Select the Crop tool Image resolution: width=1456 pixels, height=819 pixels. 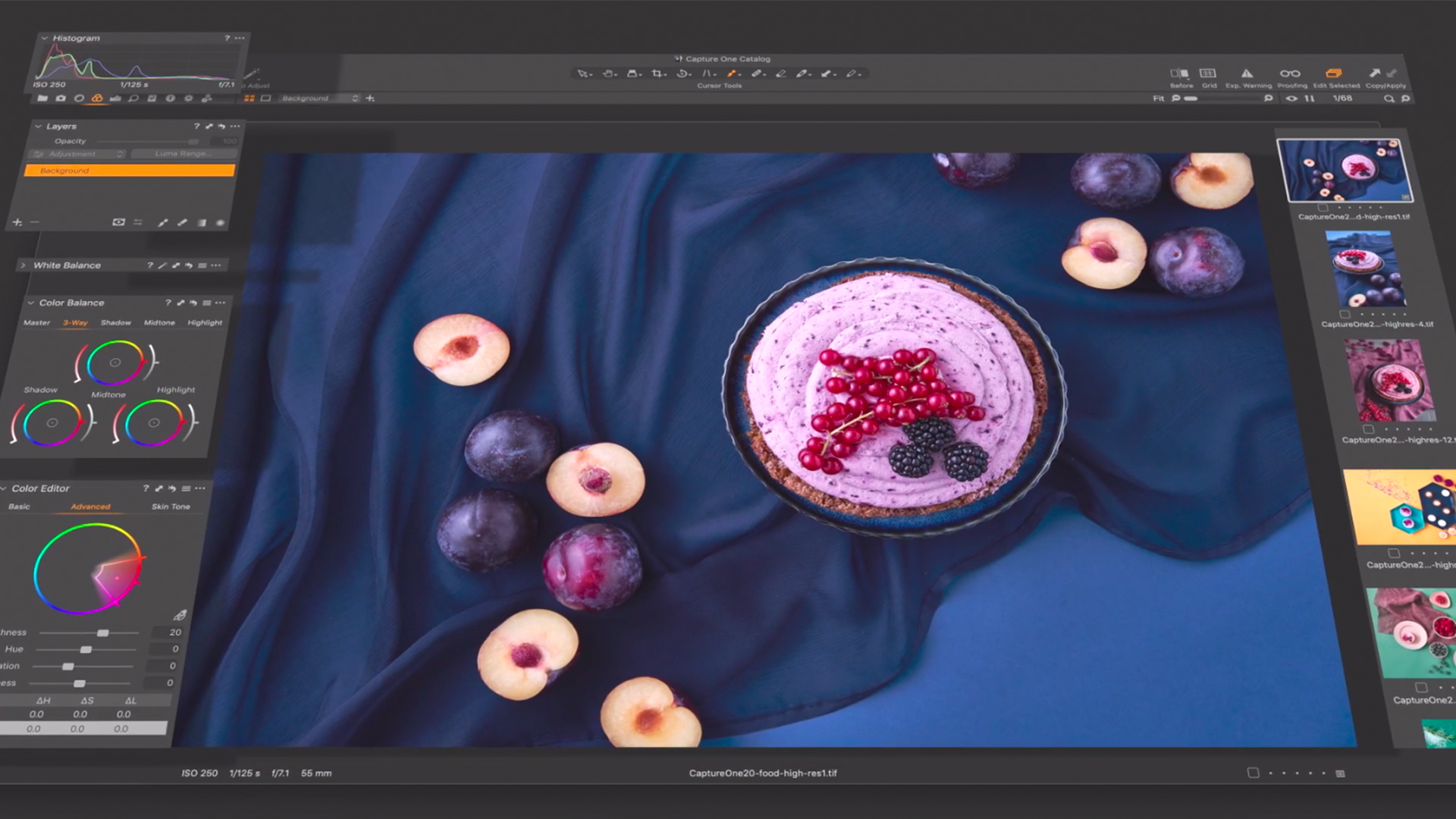point(659,74)
